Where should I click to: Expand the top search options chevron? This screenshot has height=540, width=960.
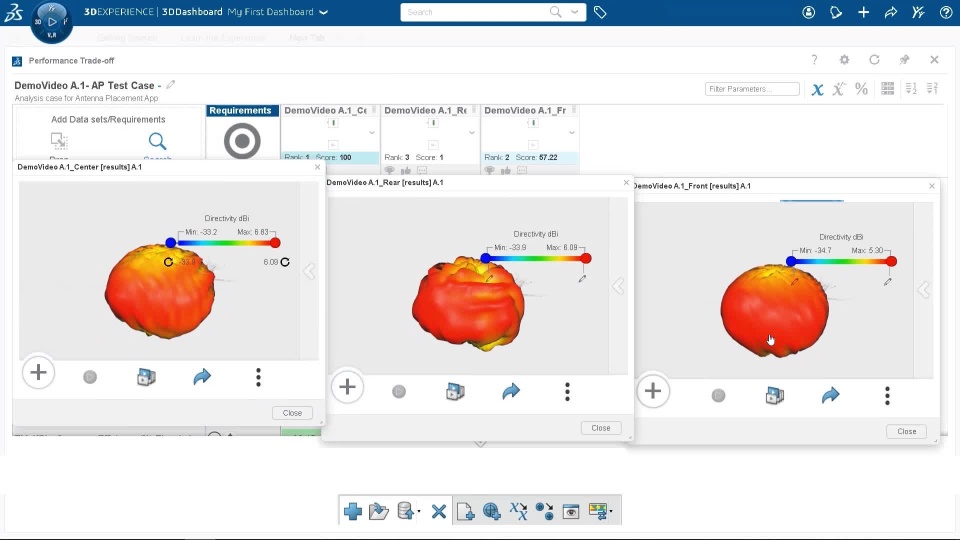[574, 12]
